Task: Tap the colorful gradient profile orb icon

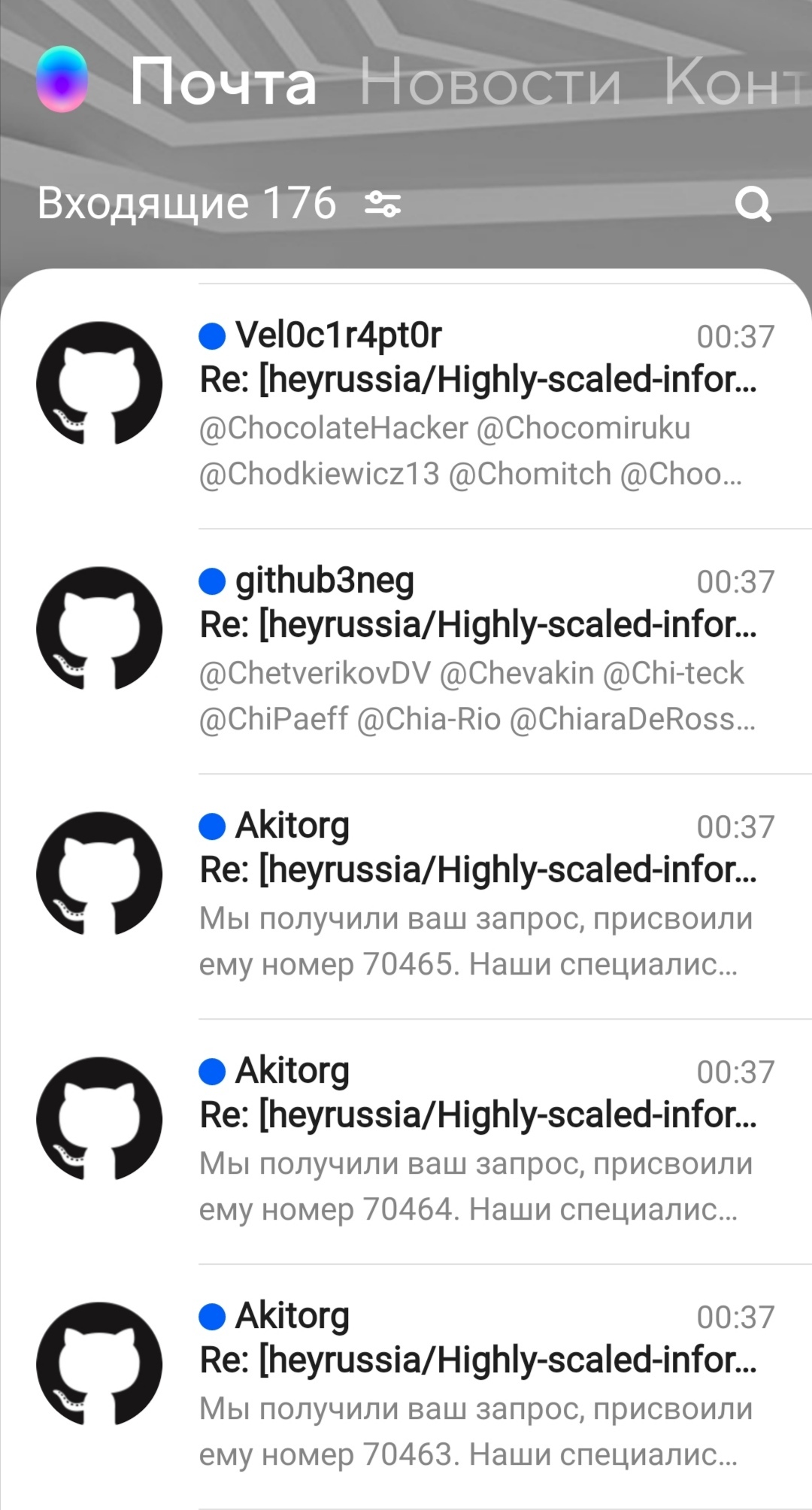Action: click(x=62, y=80)
